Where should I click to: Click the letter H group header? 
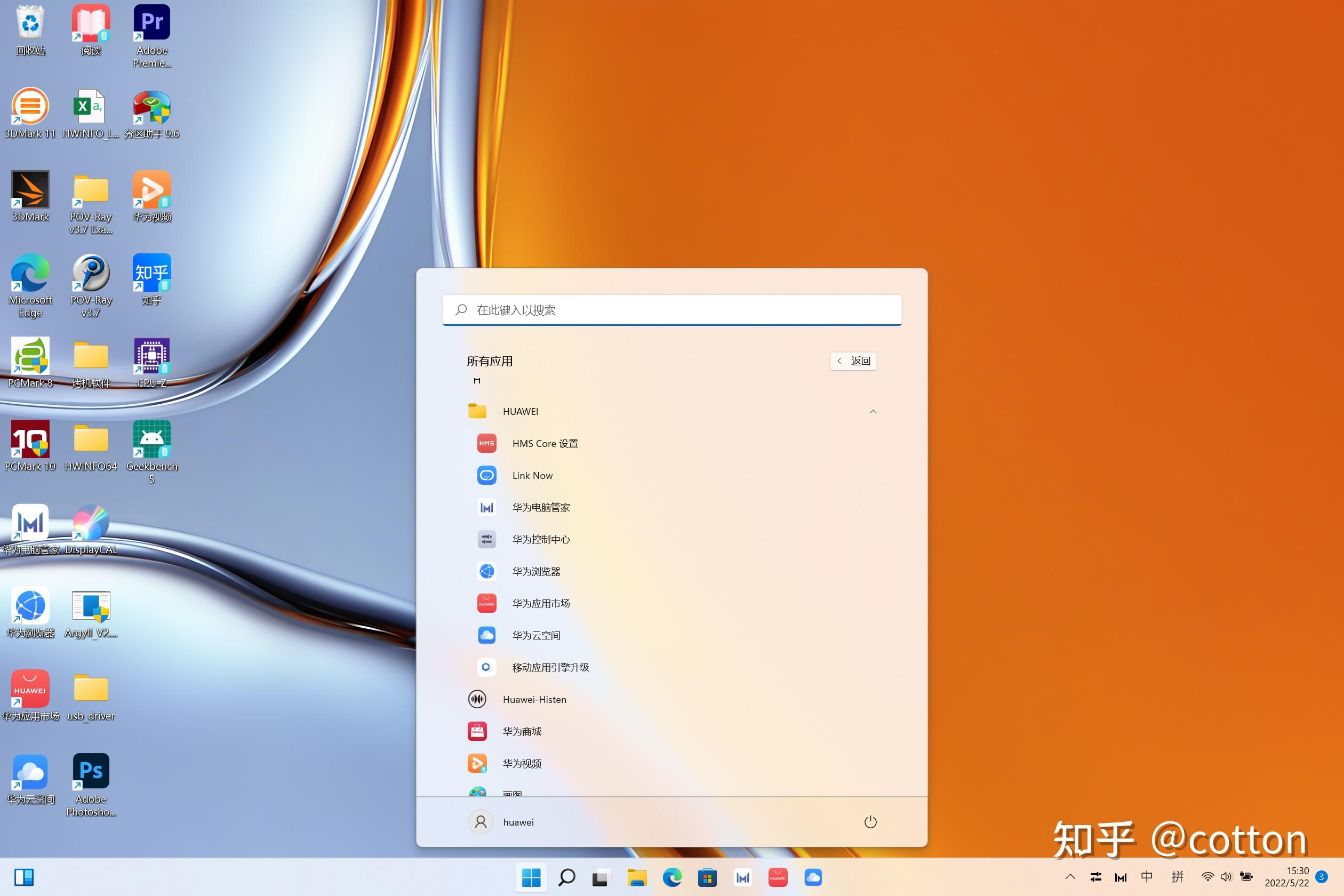(x=477, y=381)
